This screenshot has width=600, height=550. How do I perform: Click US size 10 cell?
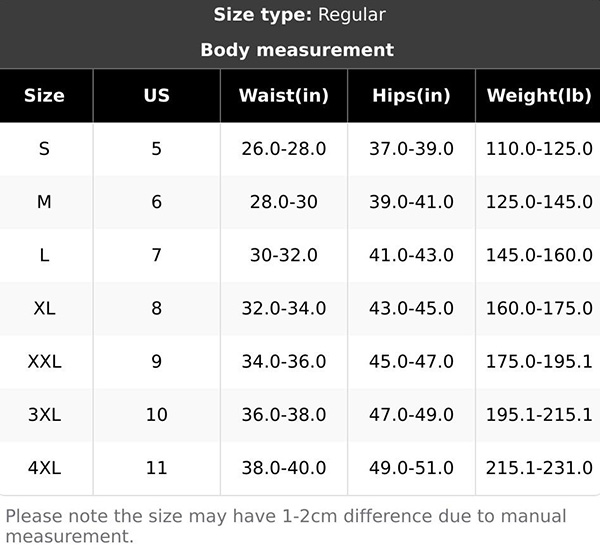point(157,415)
